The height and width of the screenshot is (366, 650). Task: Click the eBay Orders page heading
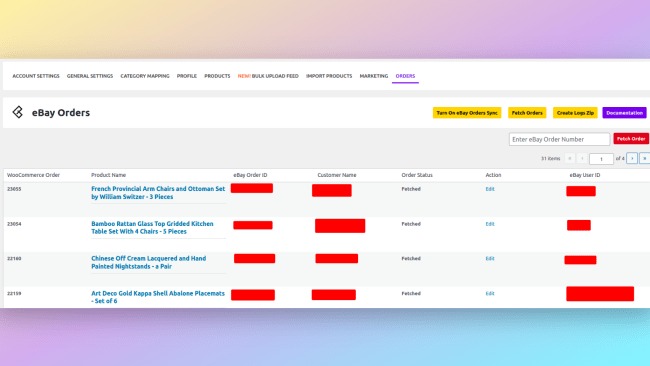tap(61, 112)
